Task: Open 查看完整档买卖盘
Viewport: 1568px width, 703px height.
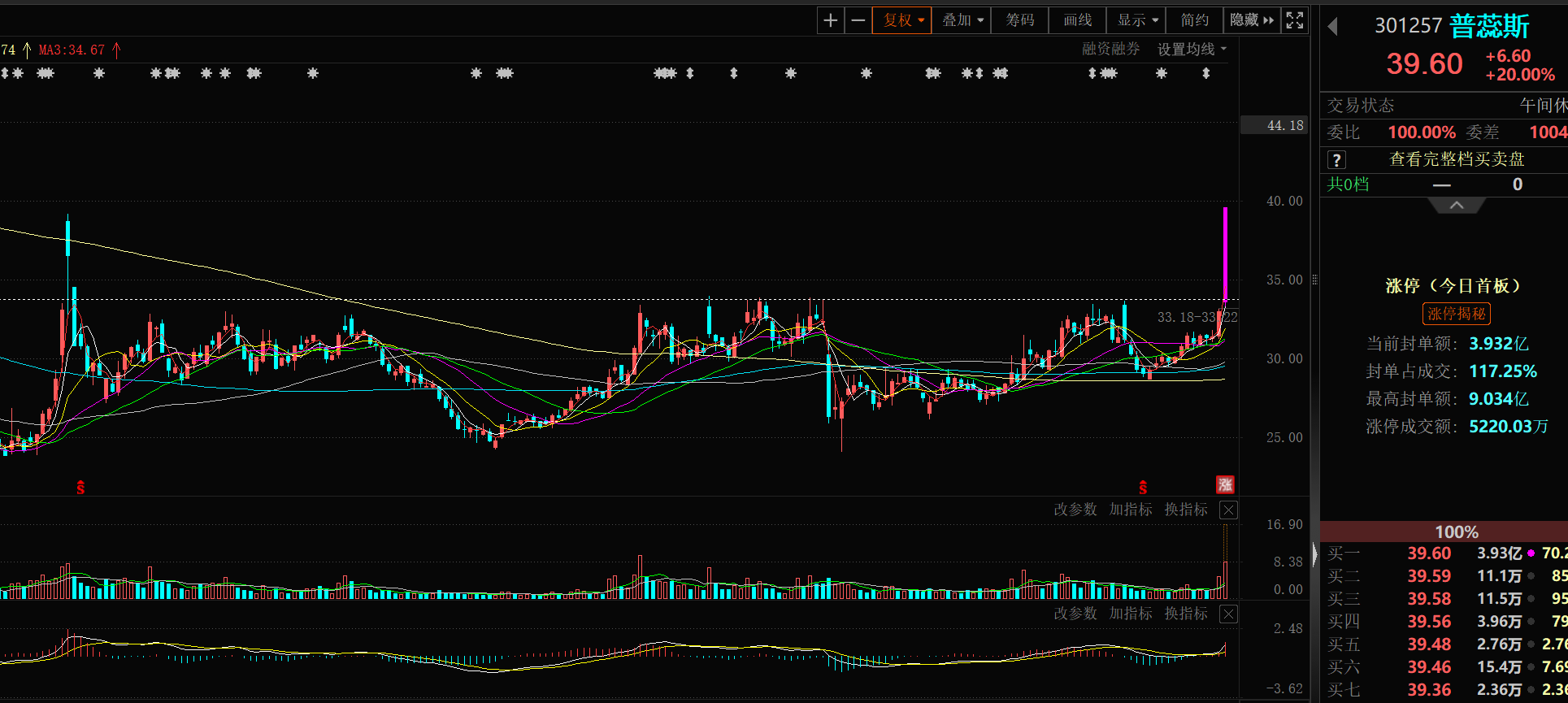Action: tap(1457, 159)
